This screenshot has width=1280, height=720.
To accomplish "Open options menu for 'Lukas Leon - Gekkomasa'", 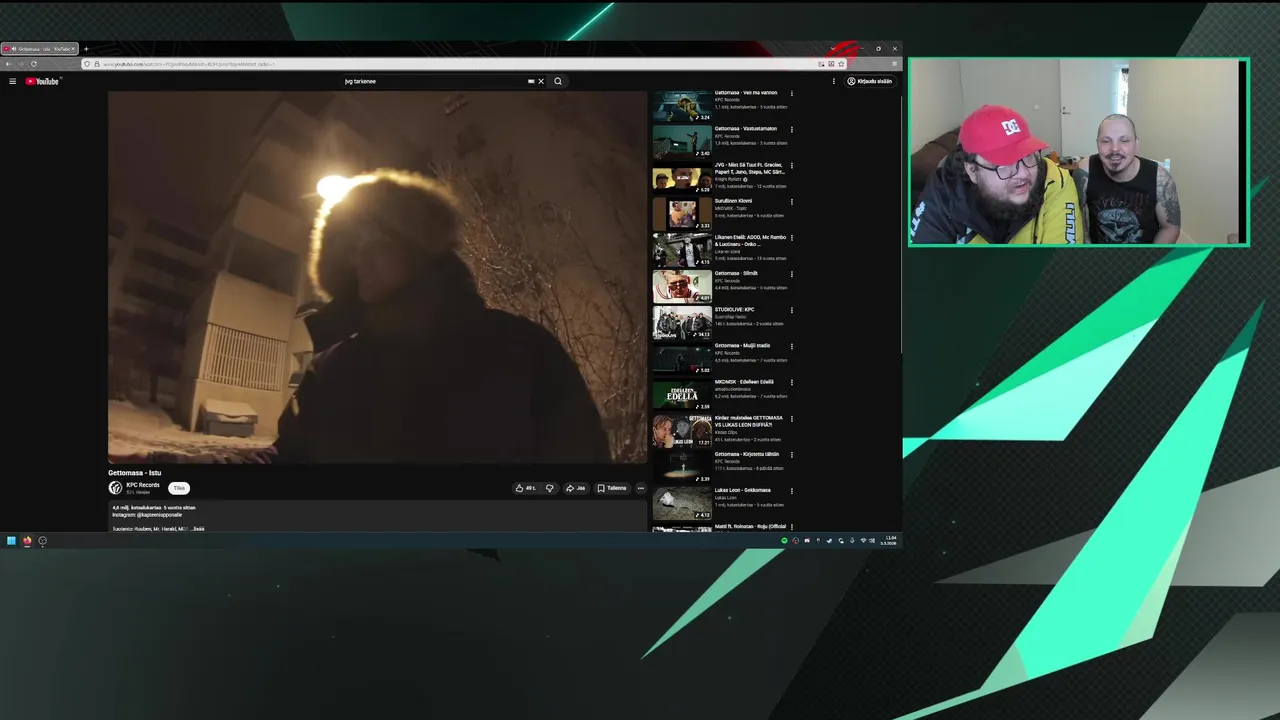I will tap(792, 491).
